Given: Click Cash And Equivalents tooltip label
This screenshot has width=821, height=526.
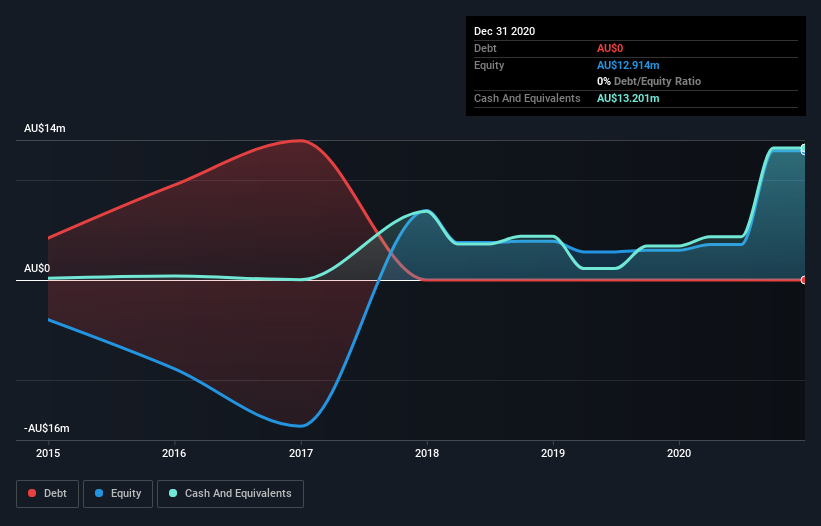Looking at the screenshot, I should tap(527, 98).
